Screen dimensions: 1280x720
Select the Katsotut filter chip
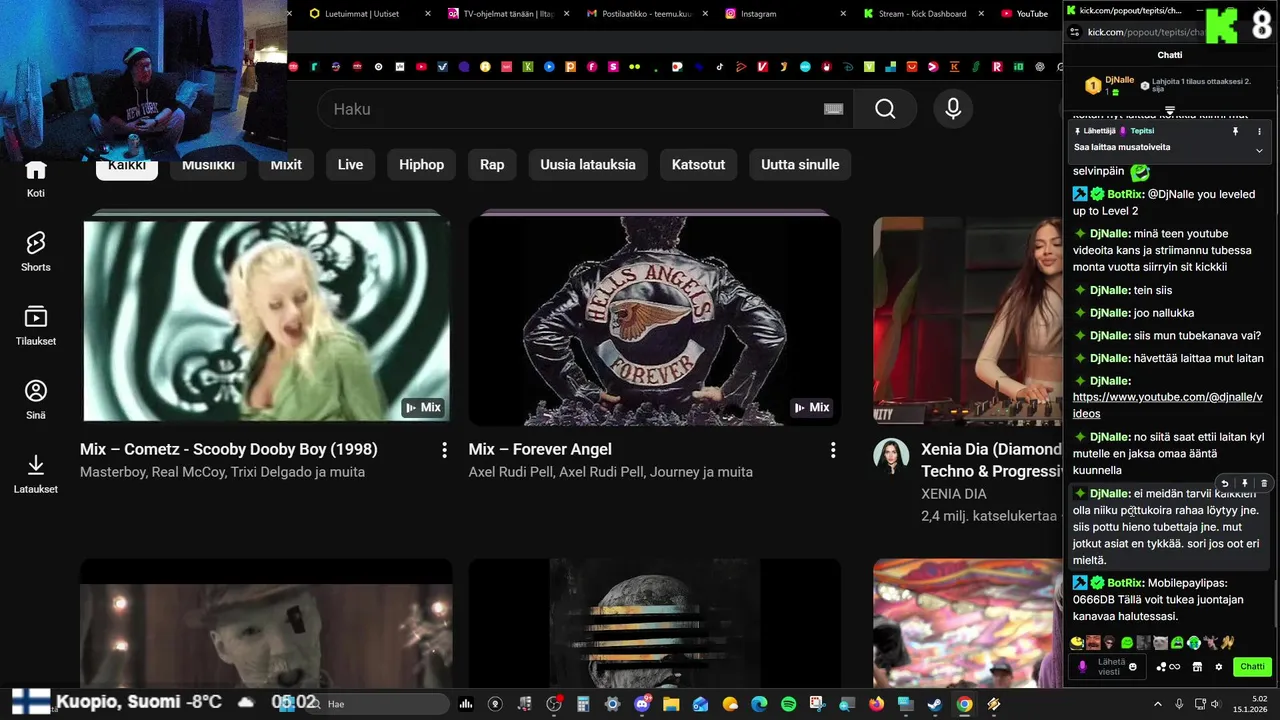[x=698, y=164]
